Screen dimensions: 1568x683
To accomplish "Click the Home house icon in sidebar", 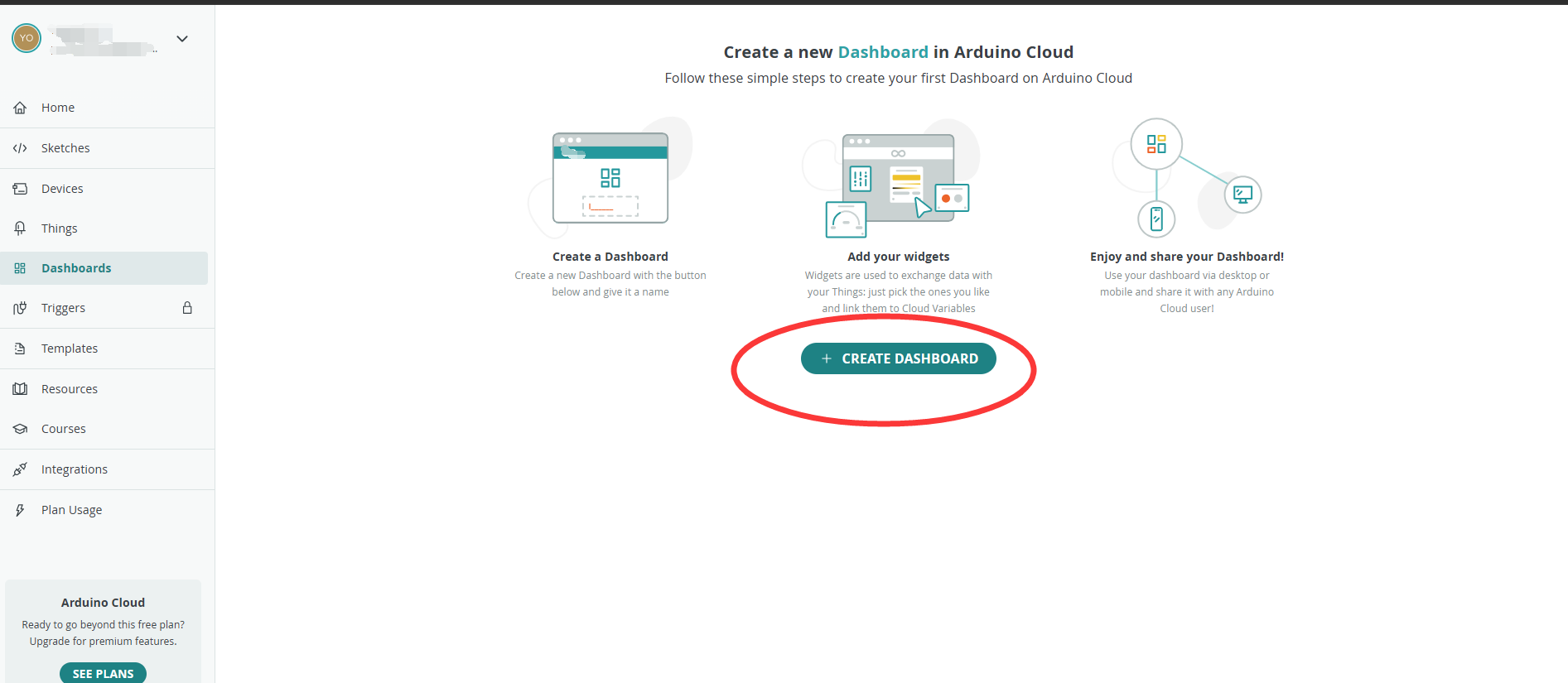I will (x=20, y=108).
